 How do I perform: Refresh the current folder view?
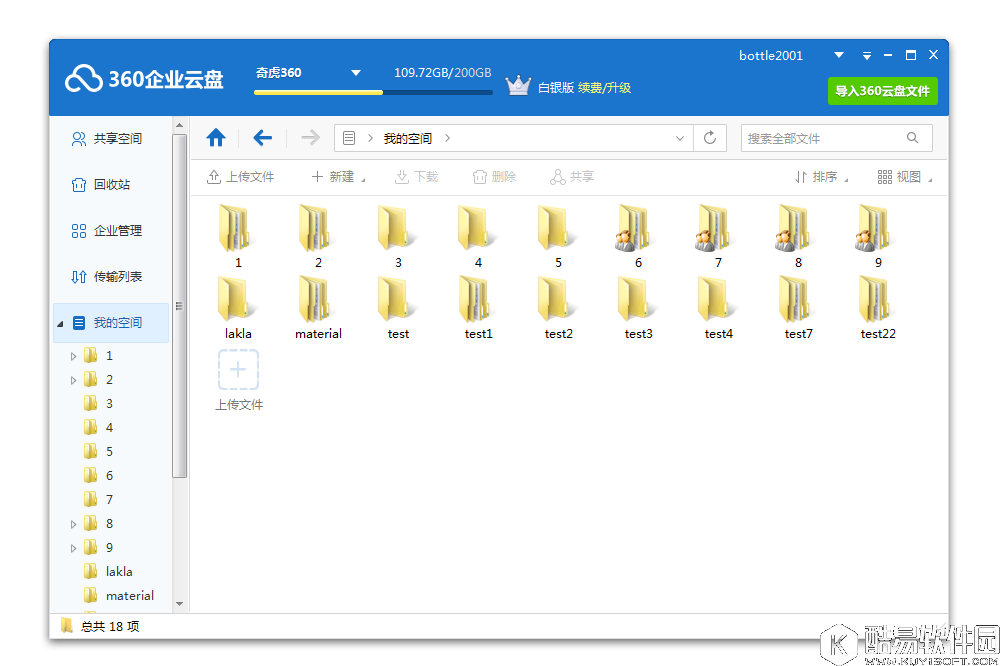(x=710, y=137)
